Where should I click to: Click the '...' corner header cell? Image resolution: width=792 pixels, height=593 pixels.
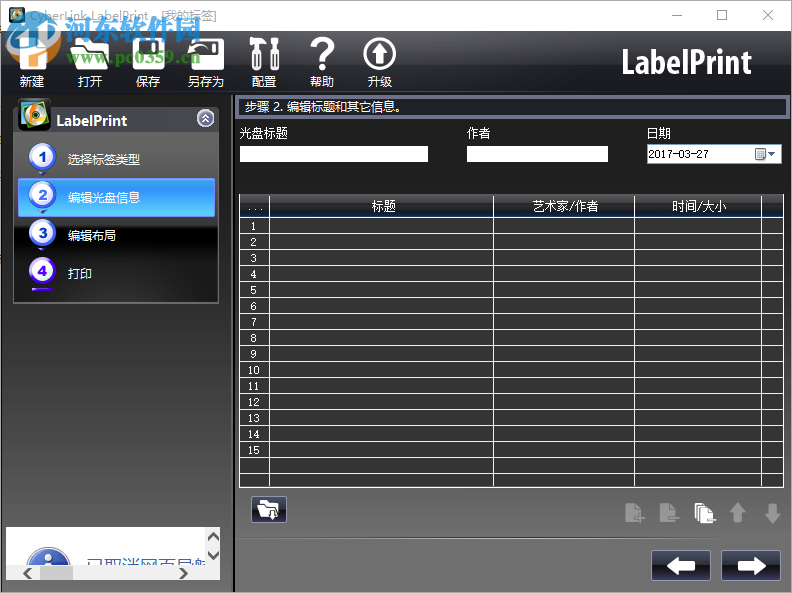tap(255, 207)
